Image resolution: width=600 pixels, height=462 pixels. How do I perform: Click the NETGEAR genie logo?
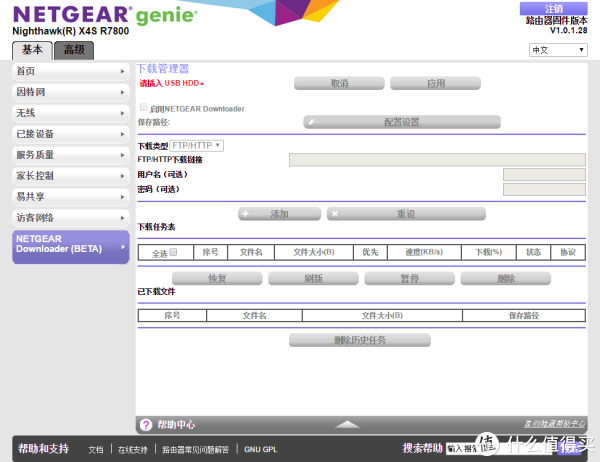coord(105,15)
